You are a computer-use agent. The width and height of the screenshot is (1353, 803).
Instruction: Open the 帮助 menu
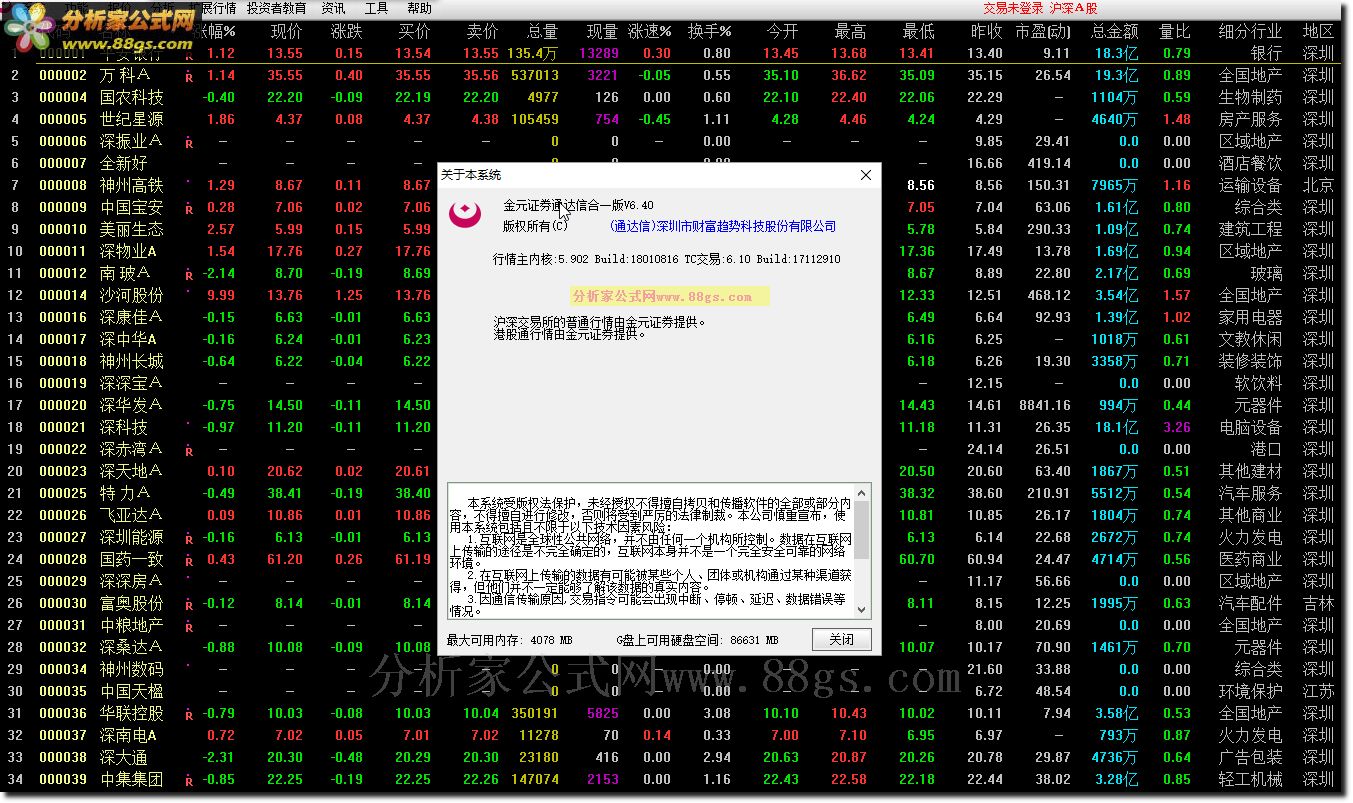(419, 8)
